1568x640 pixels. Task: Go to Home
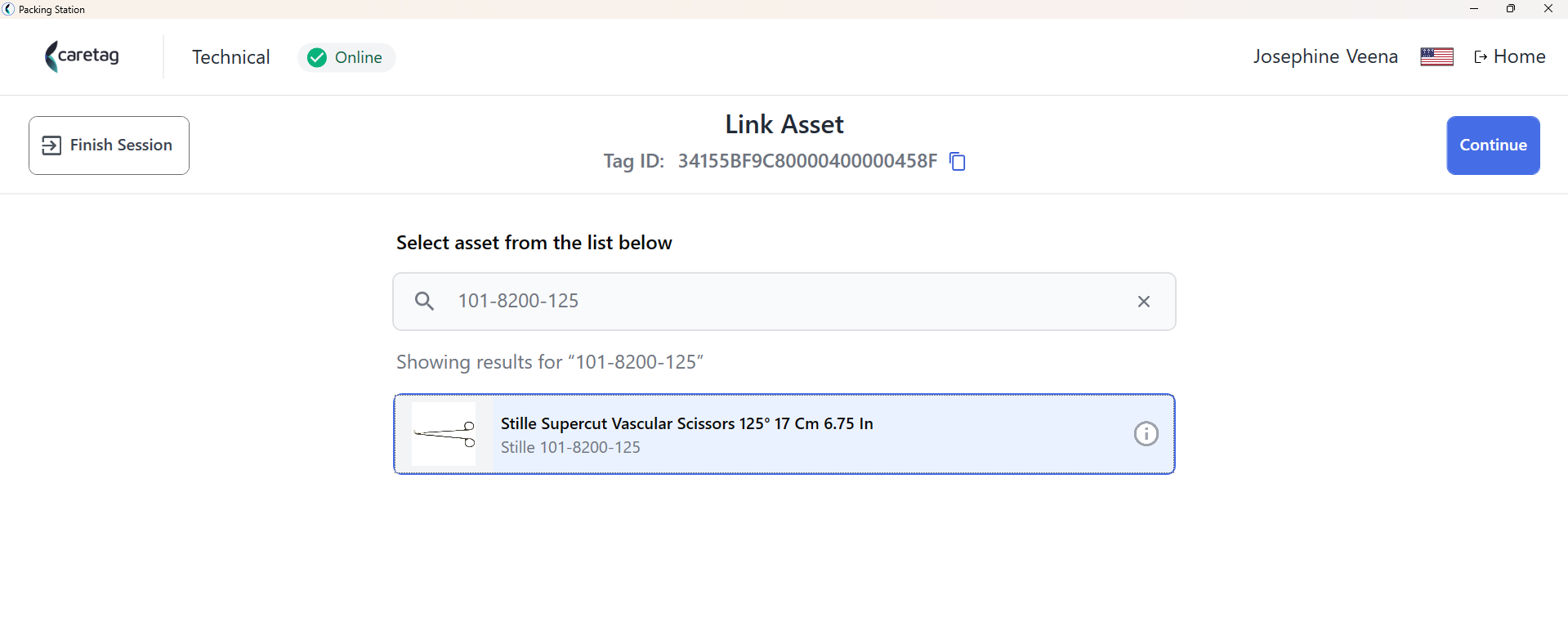pos(1509,56)
